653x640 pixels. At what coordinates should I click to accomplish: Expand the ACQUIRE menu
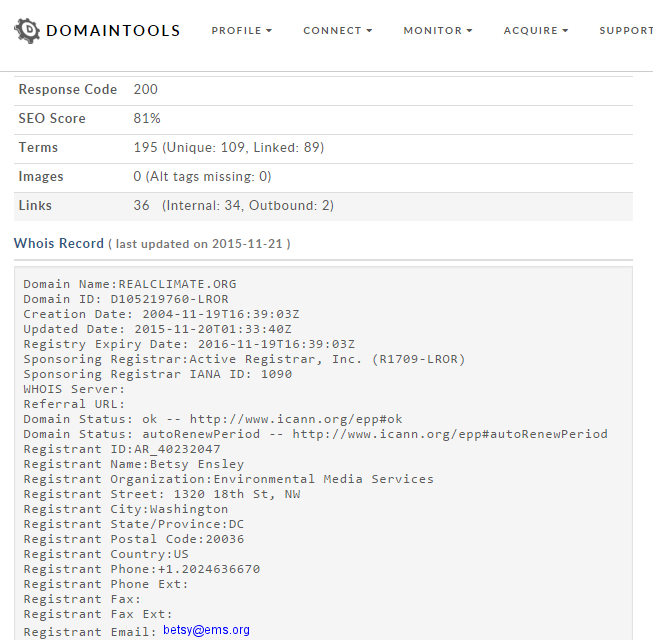536,31
